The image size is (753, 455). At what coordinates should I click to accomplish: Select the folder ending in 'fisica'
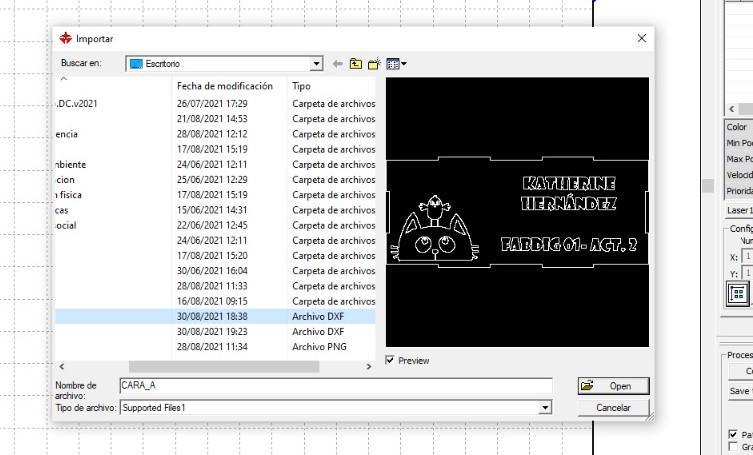click(x=215, y=195)
